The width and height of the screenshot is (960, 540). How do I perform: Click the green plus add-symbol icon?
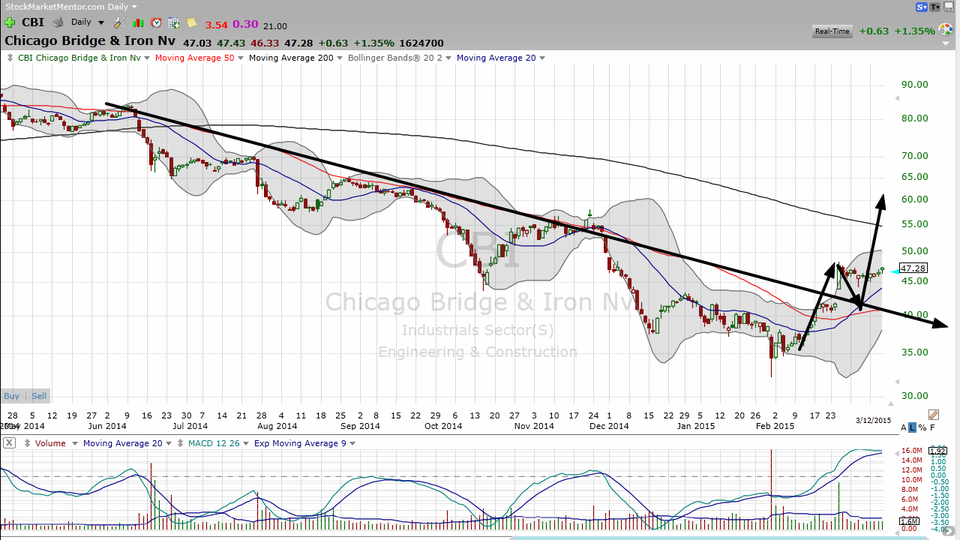(x=10, y=23)
